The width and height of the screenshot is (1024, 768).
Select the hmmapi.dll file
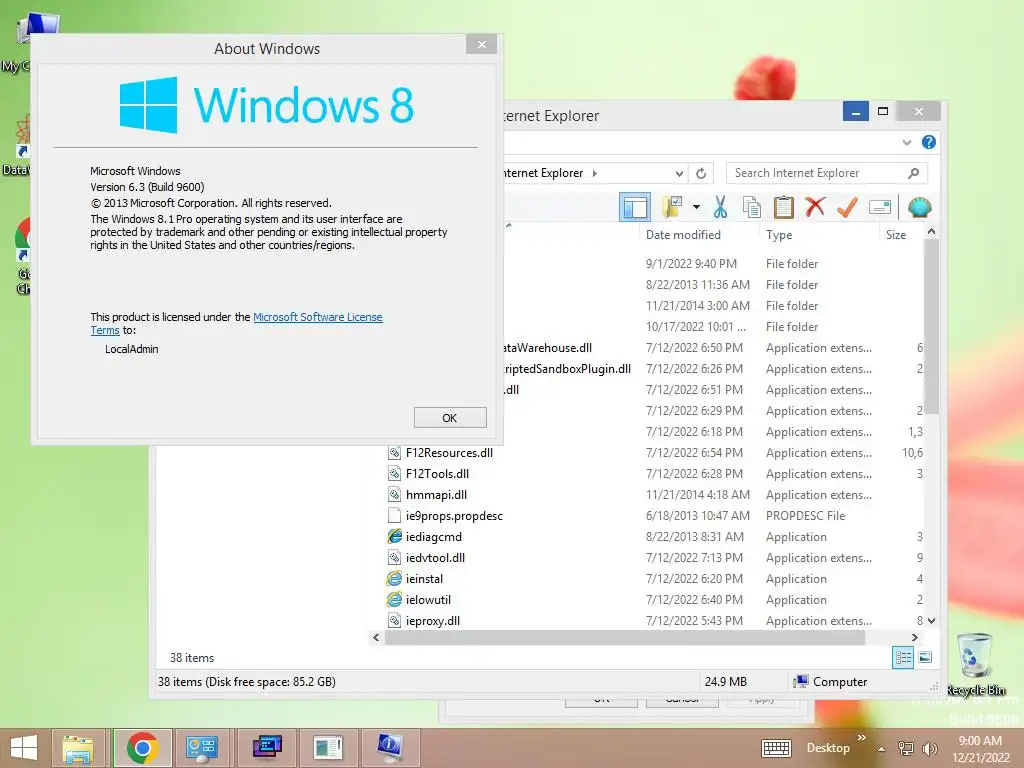pyautogui.click(x=436, y=495)
